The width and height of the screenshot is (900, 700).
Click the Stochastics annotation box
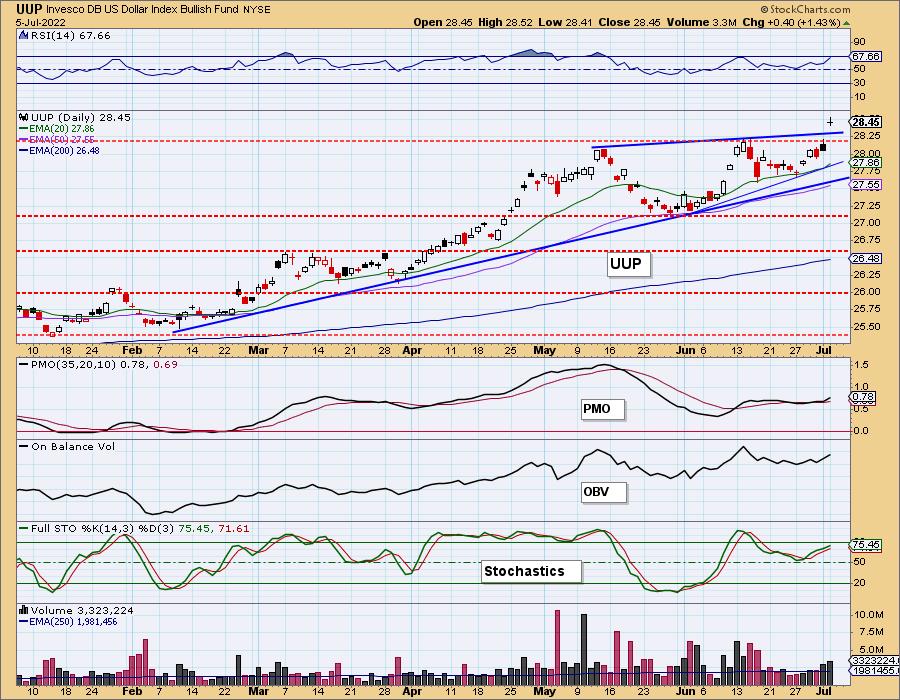pos(530,571)
